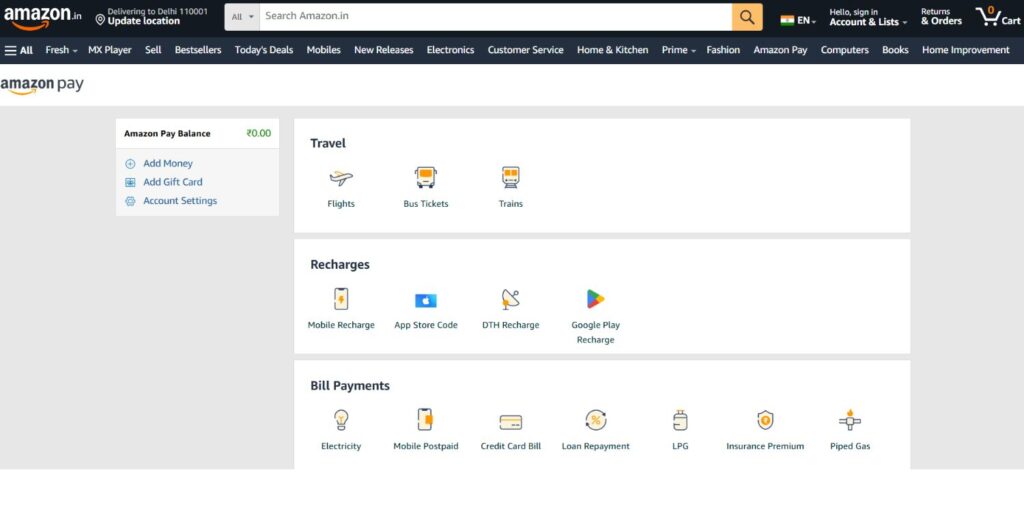Open the Credit Card Bill icon
The height and width of the screenshot is (524, 1024).
point(511,422)
